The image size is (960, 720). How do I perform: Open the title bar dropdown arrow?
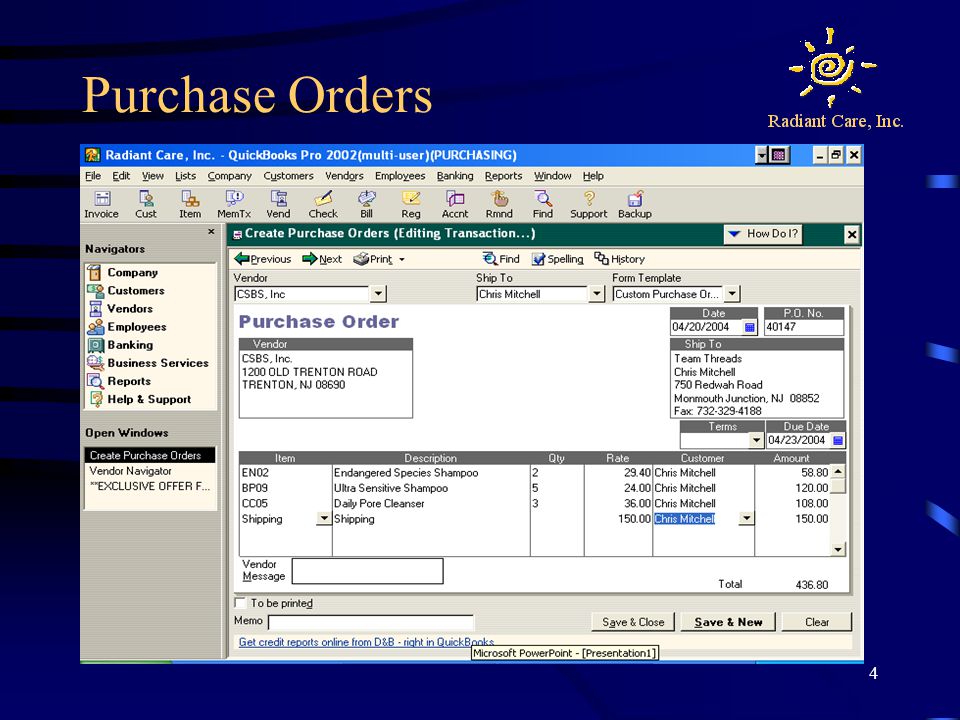[x=762, y=156]
